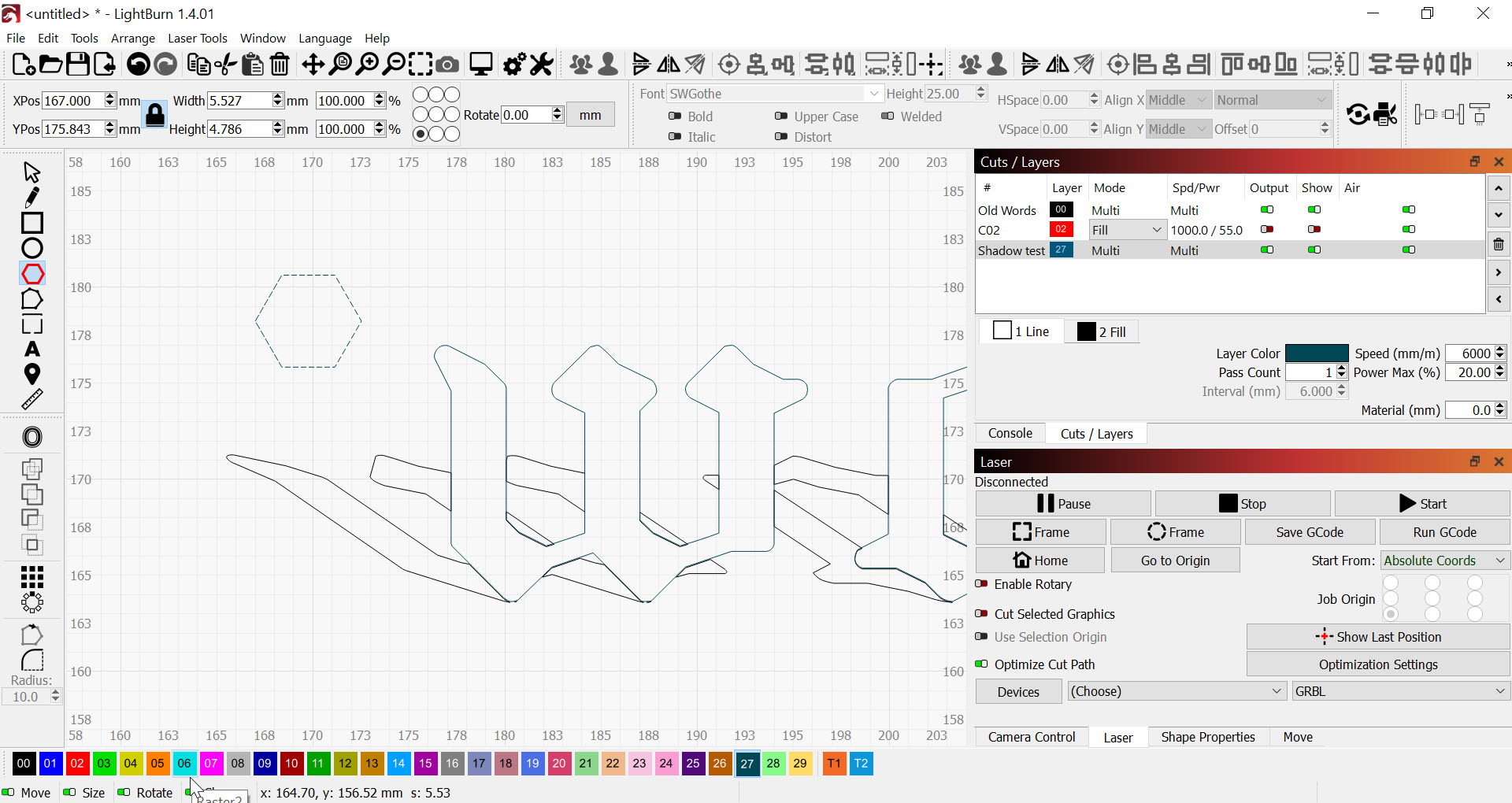Click the Devices button
This screenshot has height=803, width=1512.
[x=1018, y=692]
